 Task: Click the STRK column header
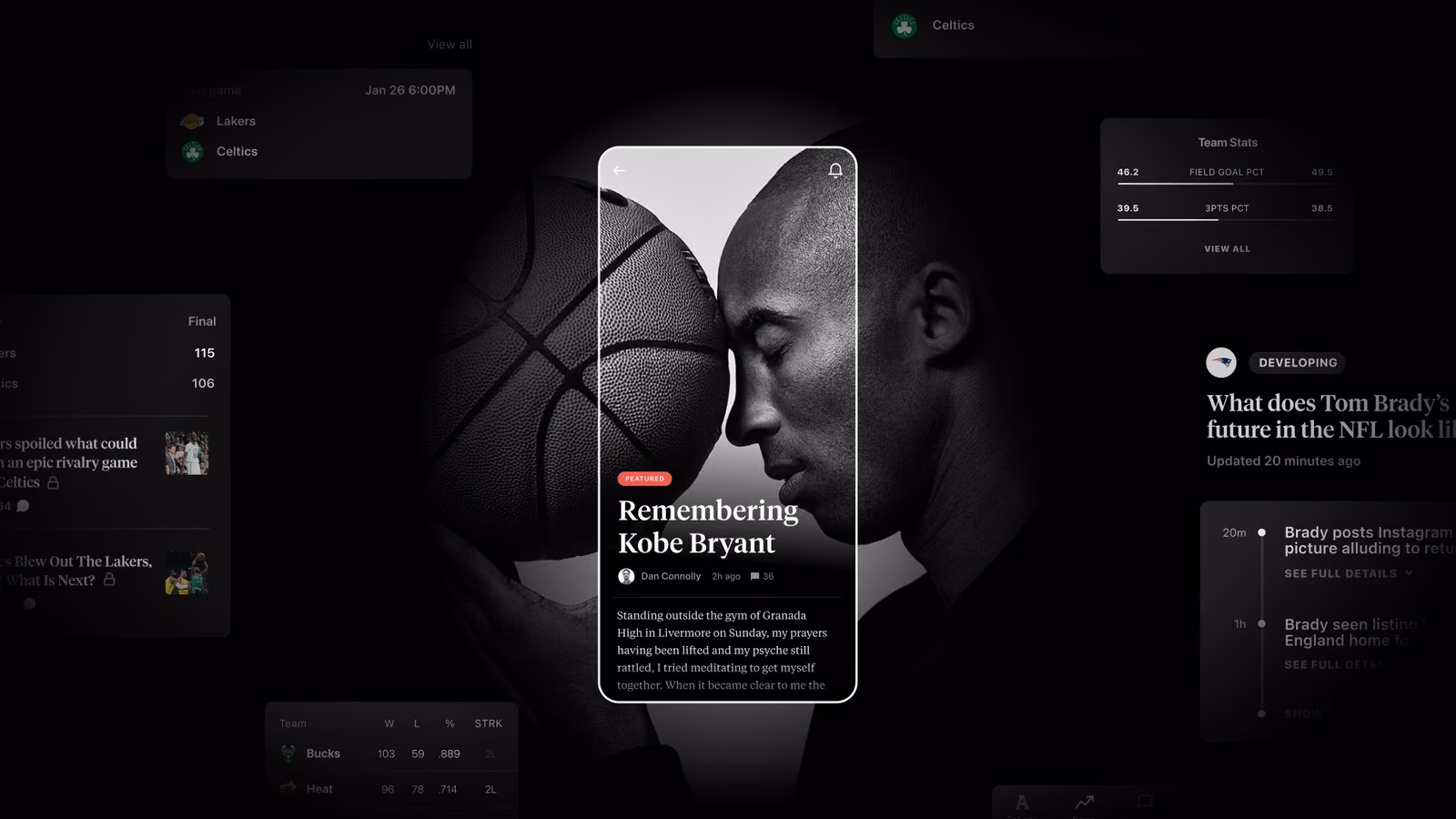point(489,723)
